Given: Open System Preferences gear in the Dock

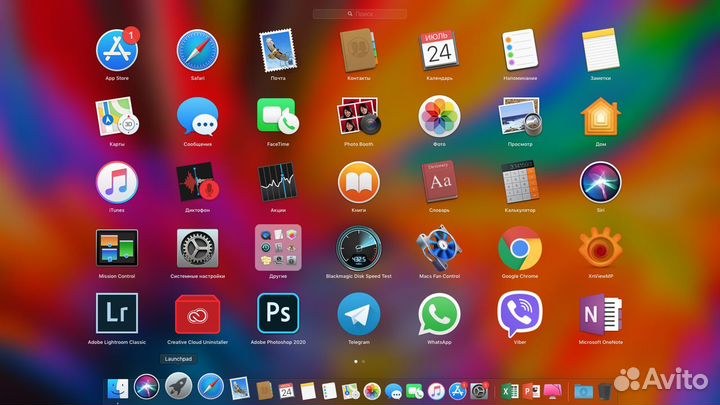Looking at the screenshot, I should pyautogui.click(x=479, y=391).
